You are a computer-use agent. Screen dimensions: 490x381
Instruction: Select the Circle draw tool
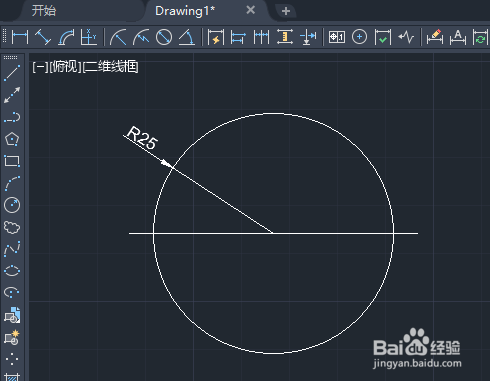pos(12,205)
